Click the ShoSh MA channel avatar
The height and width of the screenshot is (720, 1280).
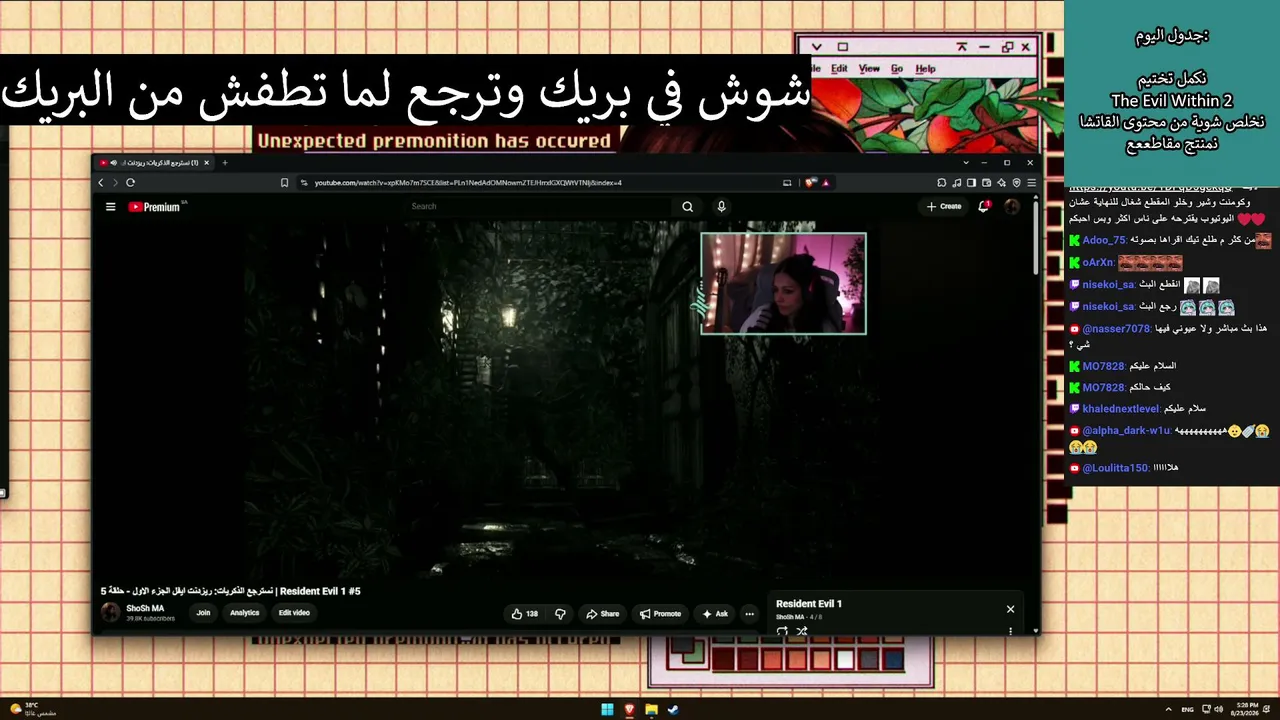tap(111, 613)
